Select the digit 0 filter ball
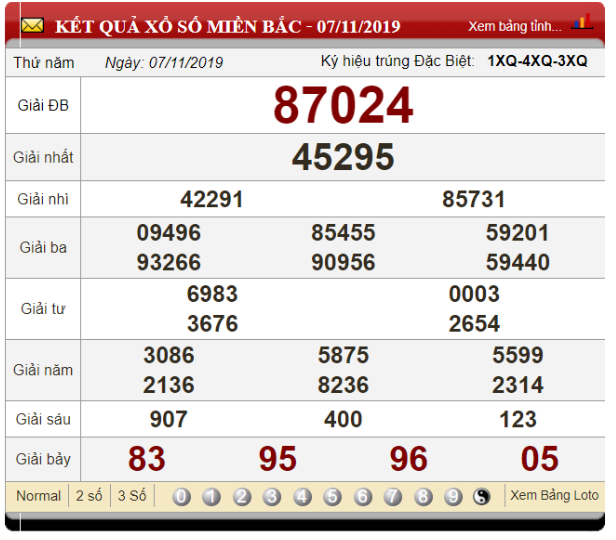The image size is (616, 540). click(x=181, y=496)
